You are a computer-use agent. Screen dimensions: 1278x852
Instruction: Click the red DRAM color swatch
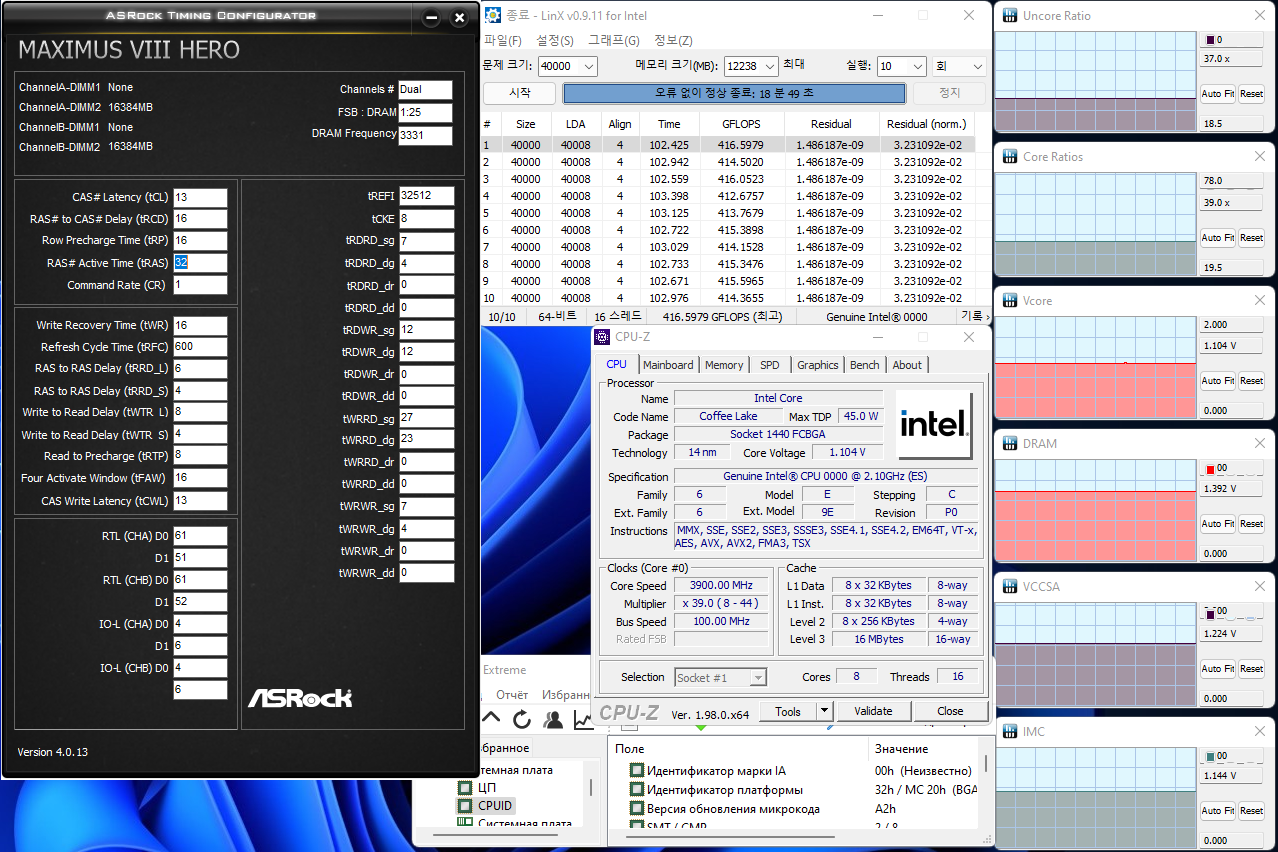pos(1210,469)
